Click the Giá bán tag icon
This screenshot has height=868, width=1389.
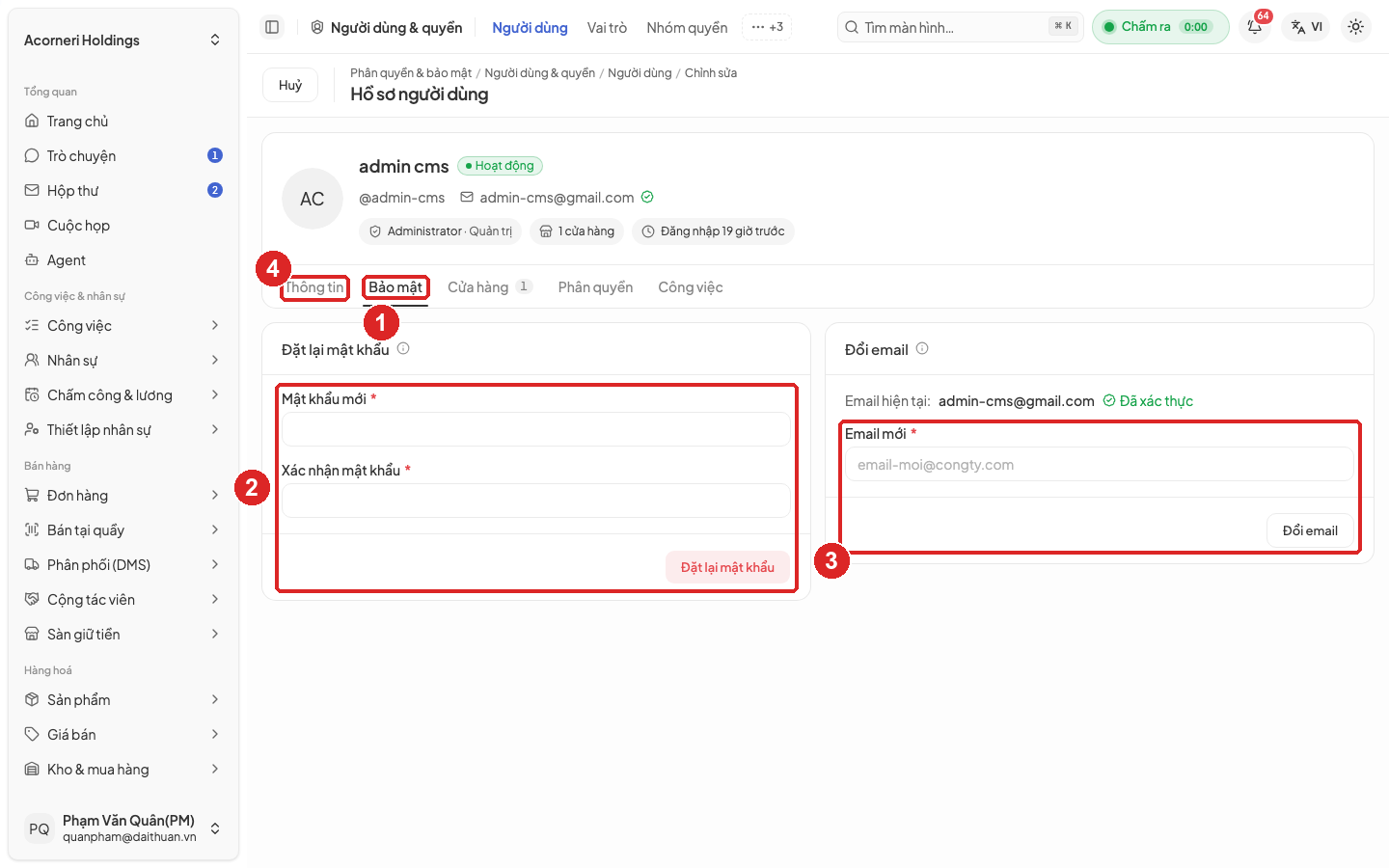pyautogui.click(x=32, y=735)
